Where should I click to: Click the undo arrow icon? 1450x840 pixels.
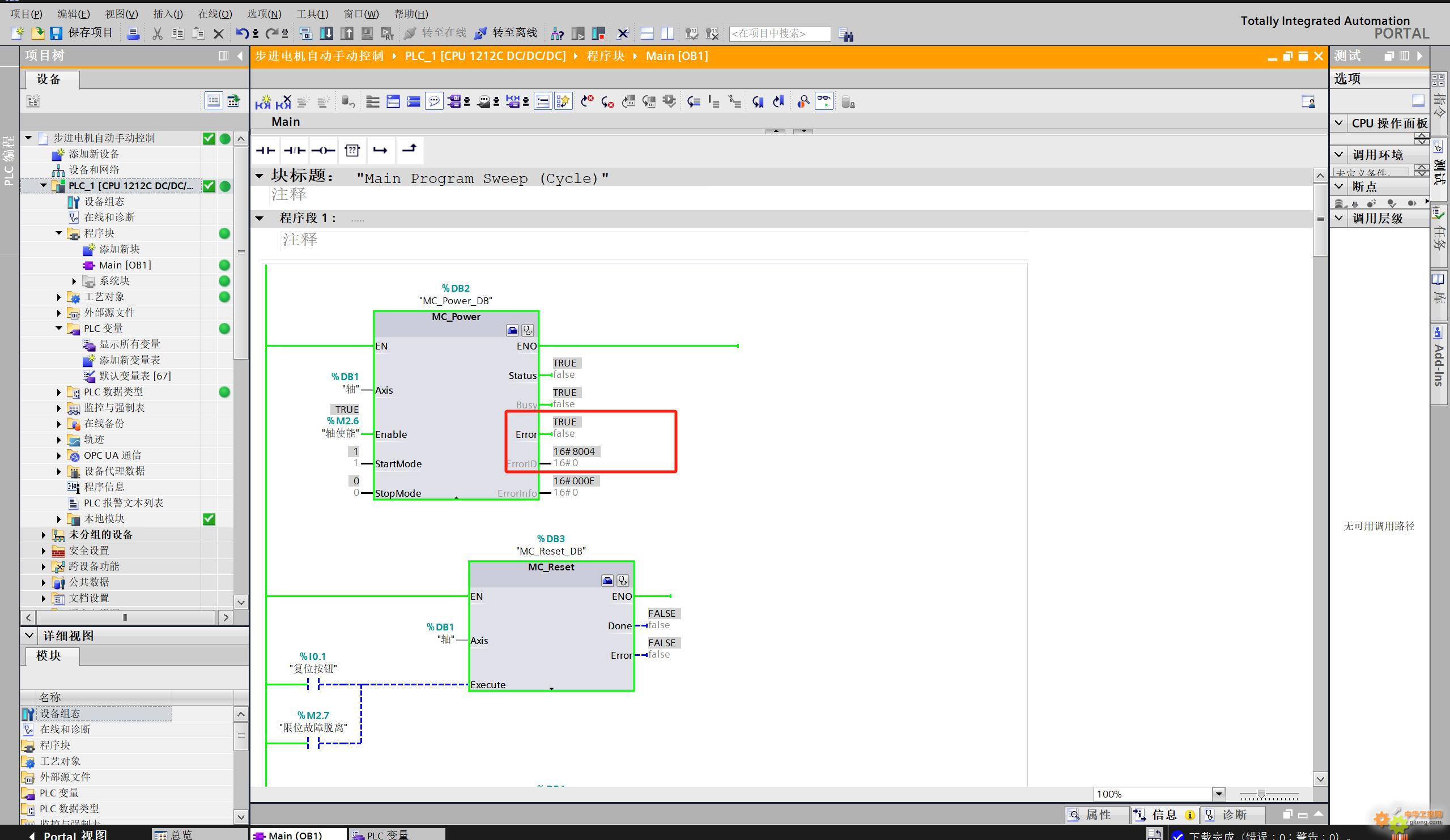(x=243, y=34)
